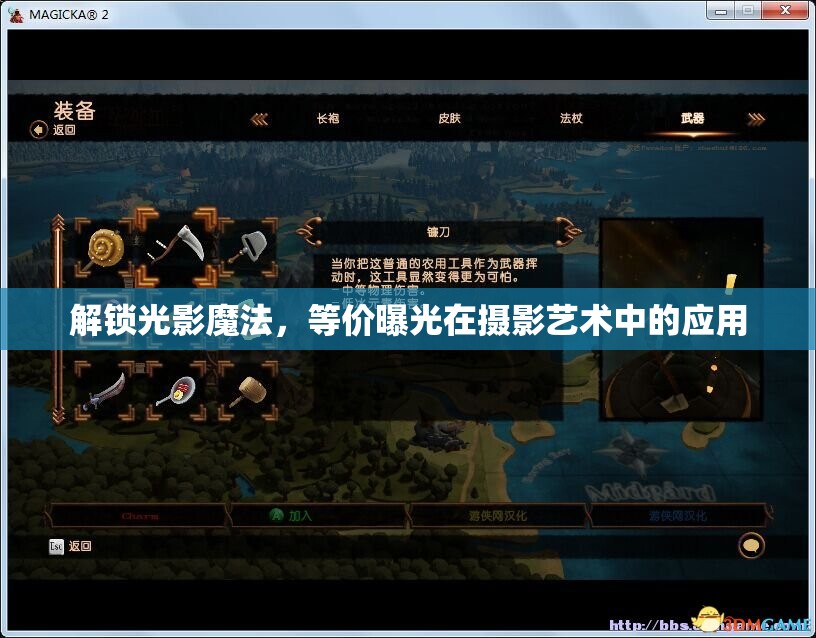Switch to the 长袍 tab
The height and width of the screenshot is (638, 816).
[x=328, y=119]
